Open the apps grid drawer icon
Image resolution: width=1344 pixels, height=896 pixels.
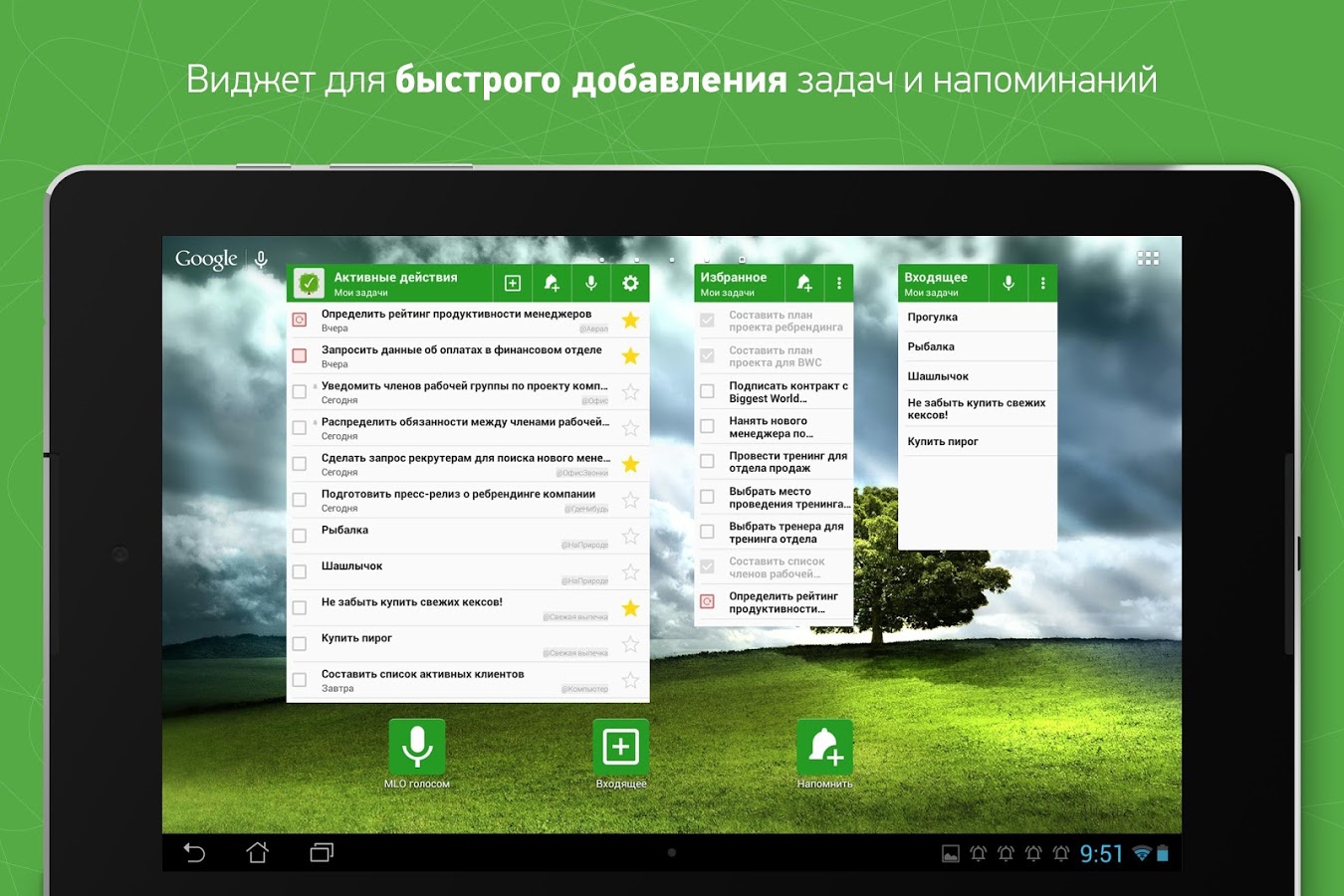coord(1148,259)
